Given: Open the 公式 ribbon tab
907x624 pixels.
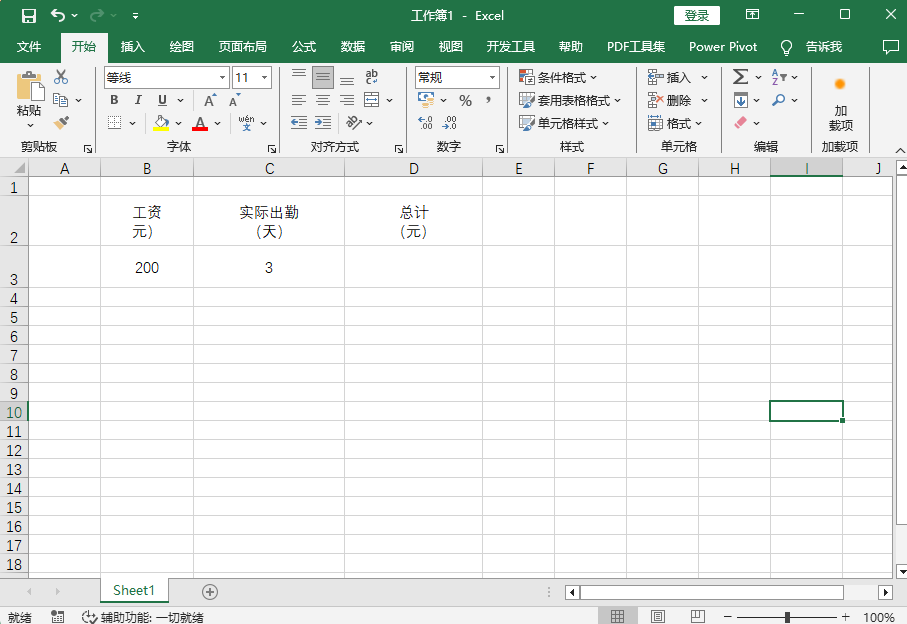Looking at the screenshot, I should 303,47.
